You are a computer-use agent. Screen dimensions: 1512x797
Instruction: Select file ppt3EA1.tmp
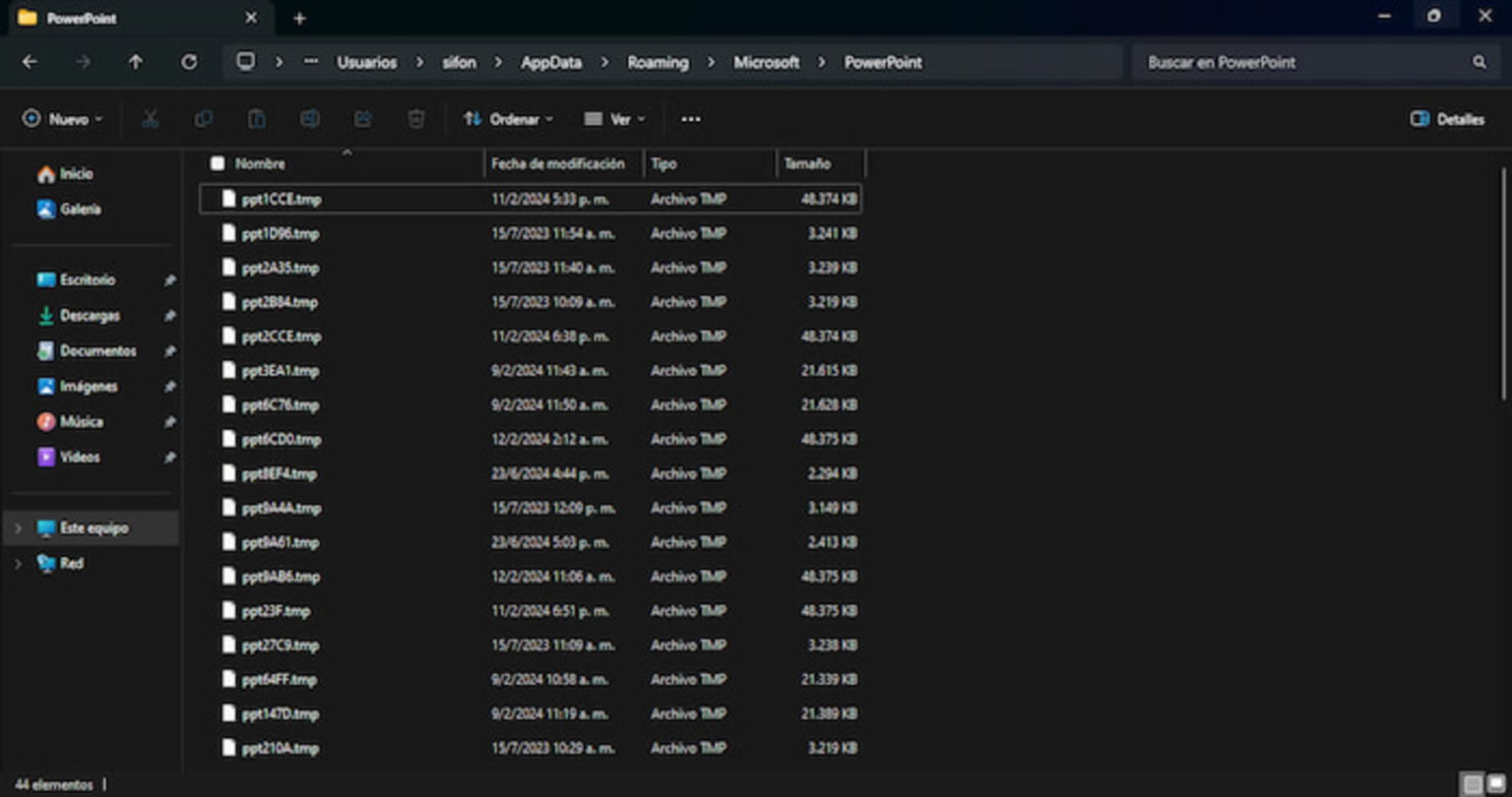[x=531, y=371]
